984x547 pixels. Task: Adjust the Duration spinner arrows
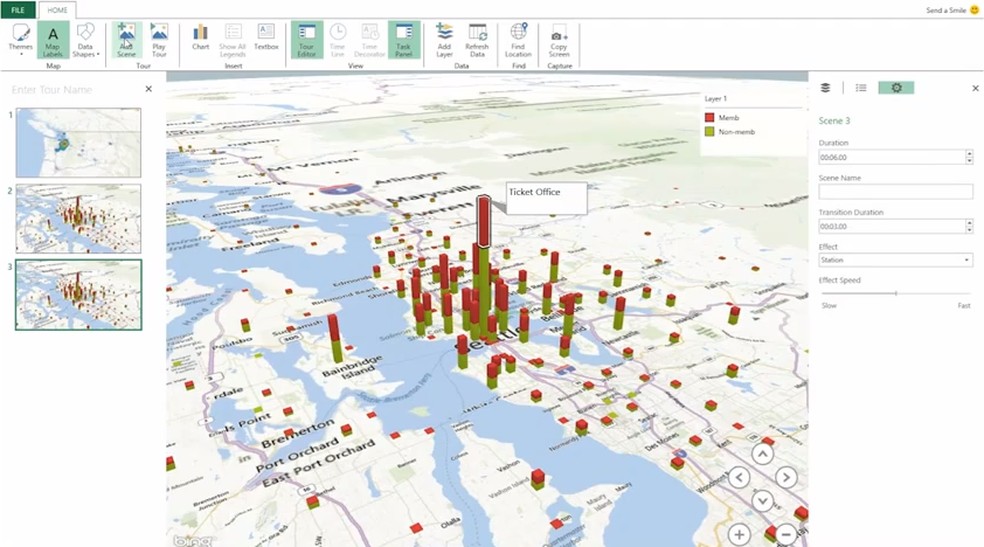[x=970, y=157]
